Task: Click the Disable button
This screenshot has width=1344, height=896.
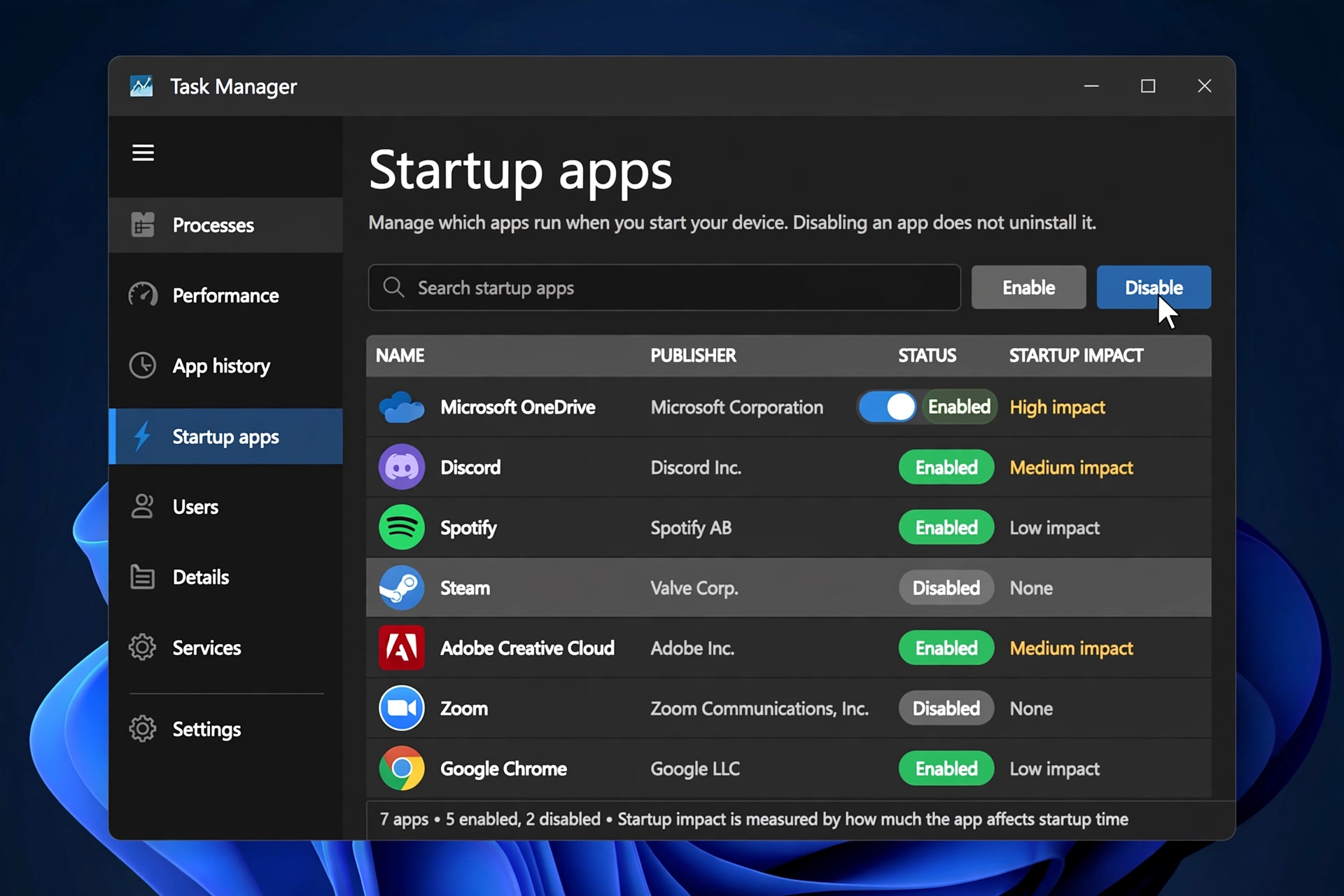Action: (1154, 287)
